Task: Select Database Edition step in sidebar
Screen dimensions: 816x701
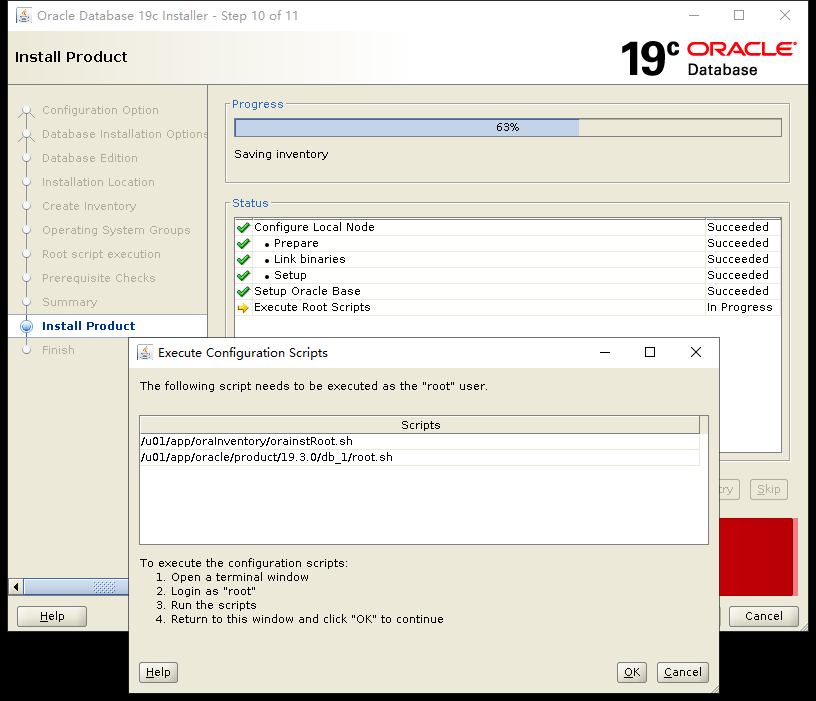Action: [90, 158]
